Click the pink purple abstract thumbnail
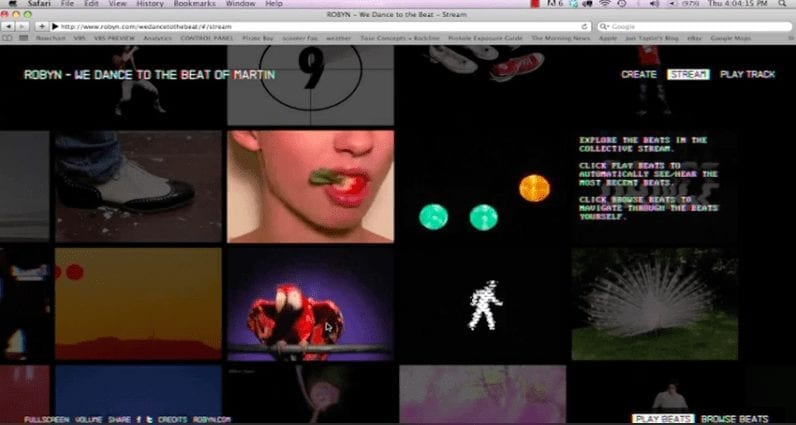Screen dimensions: 796x425 pyautogui.click(x=483, y=394)
